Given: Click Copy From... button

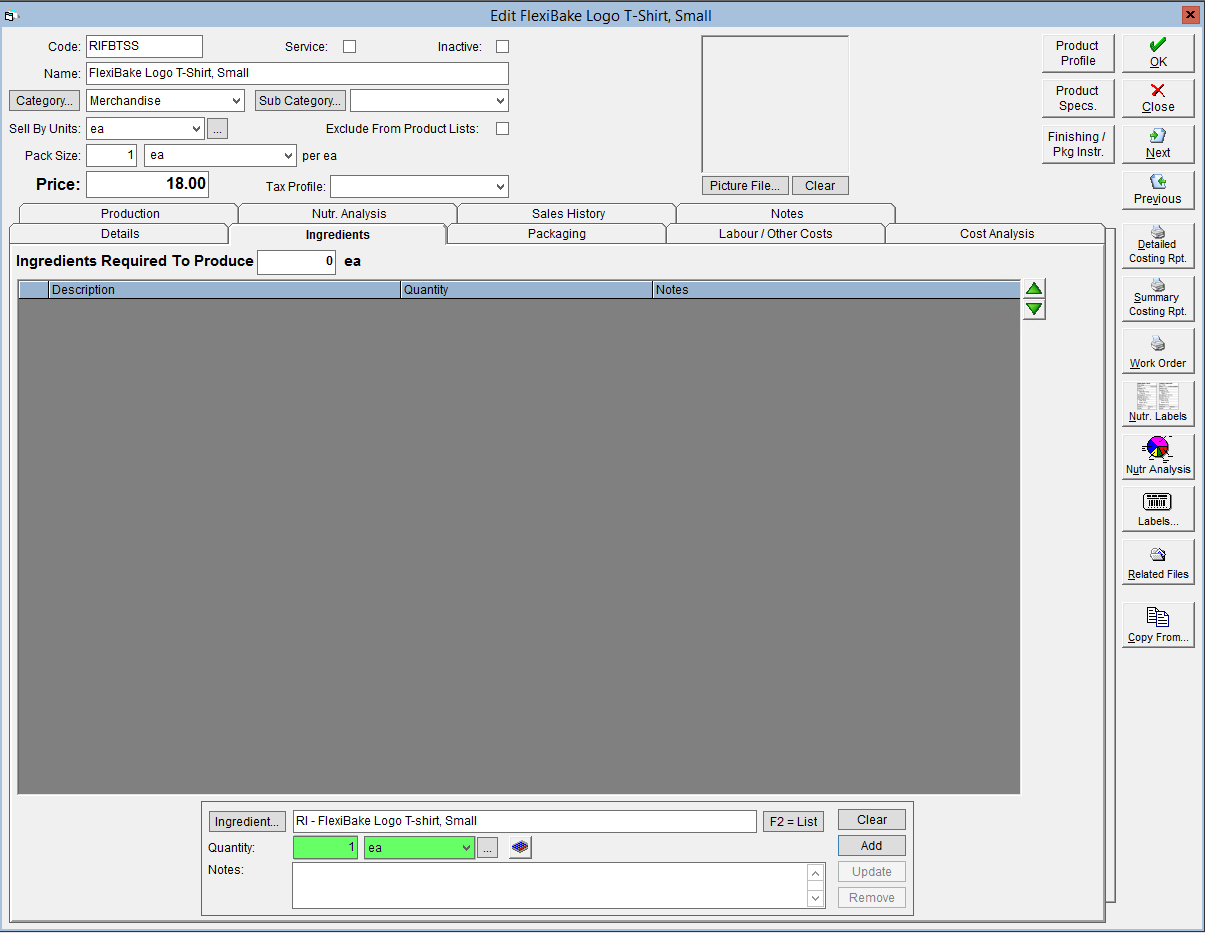Looking at the screenshot, I should click(x=1158, y=626).
